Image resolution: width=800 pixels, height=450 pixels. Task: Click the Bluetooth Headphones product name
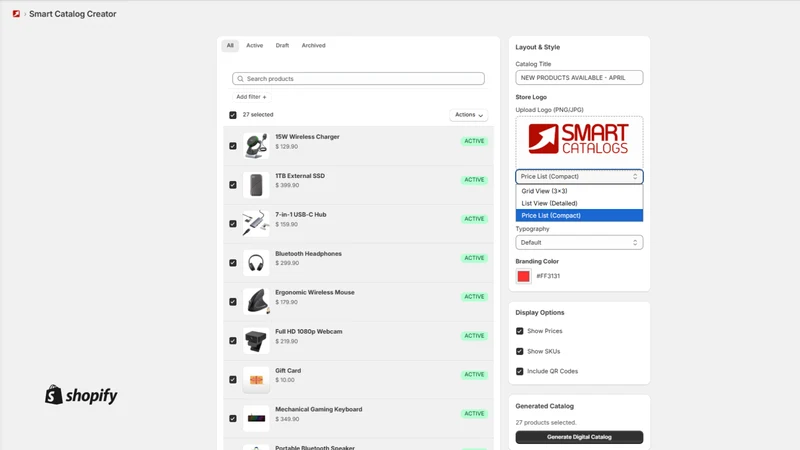[x=308, y=254]
